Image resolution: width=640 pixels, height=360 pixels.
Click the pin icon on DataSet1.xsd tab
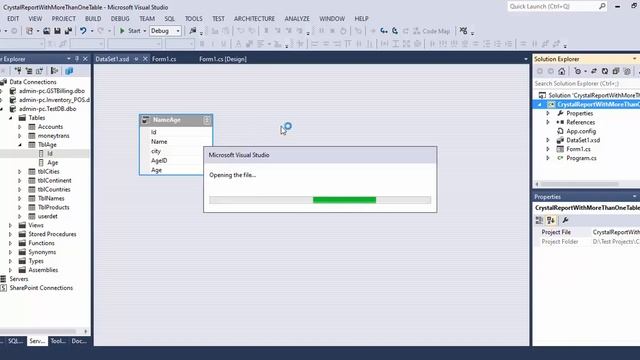click(x=136, y=59)
